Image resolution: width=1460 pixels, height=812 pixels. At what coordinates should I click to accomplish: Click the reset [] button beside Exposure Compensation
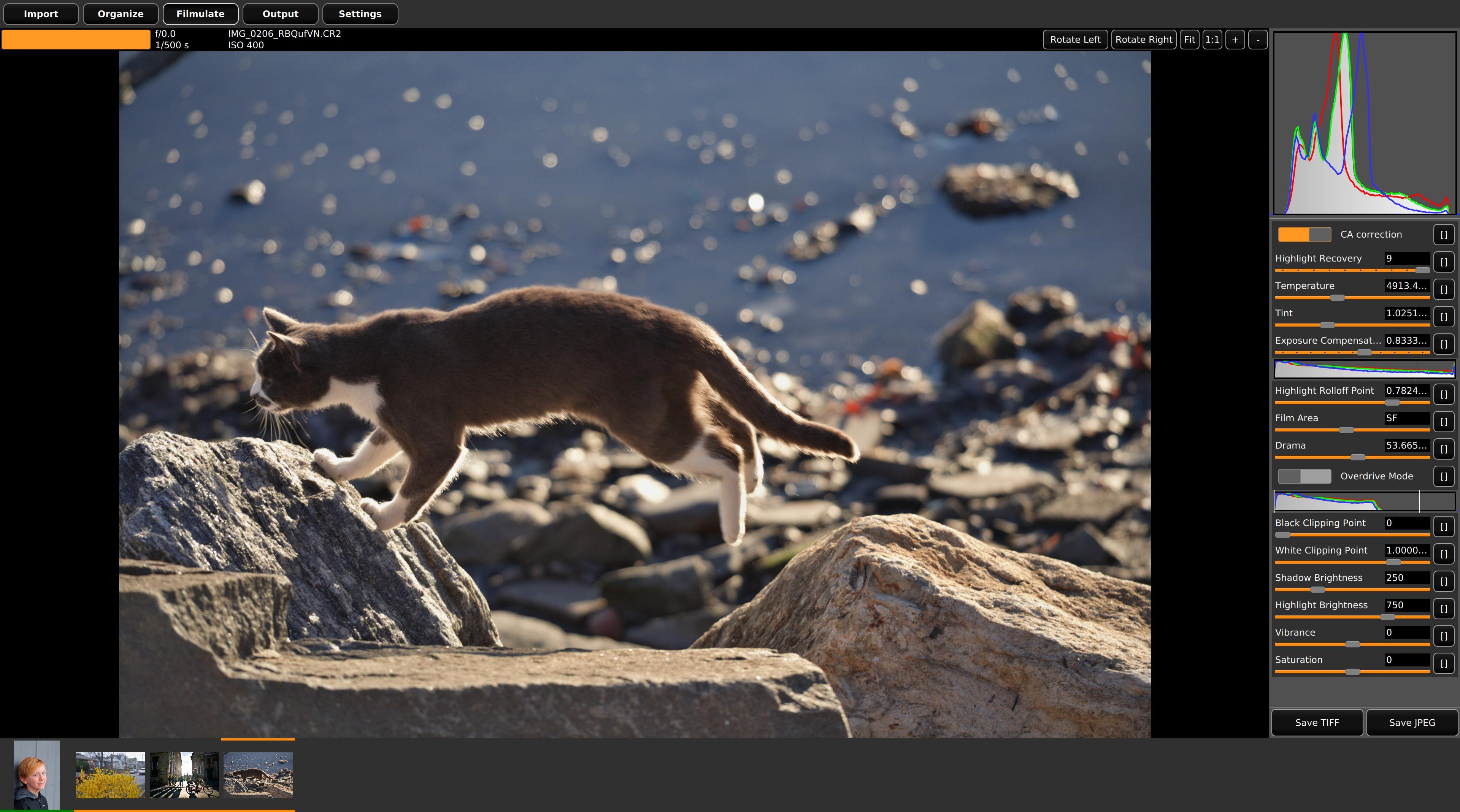[x=1444, y=344]
